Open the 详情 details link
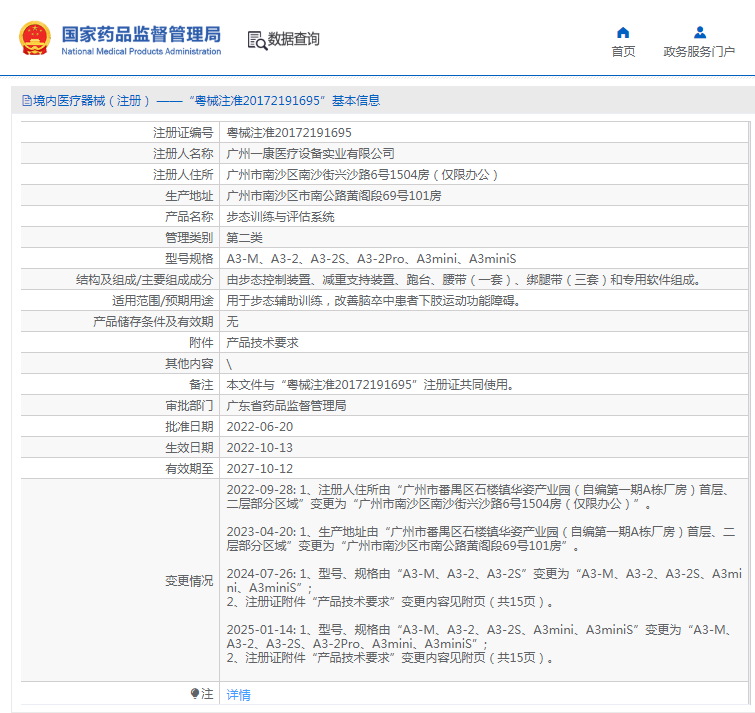This screenshot has width=755, height=713. tap(238, 695)
